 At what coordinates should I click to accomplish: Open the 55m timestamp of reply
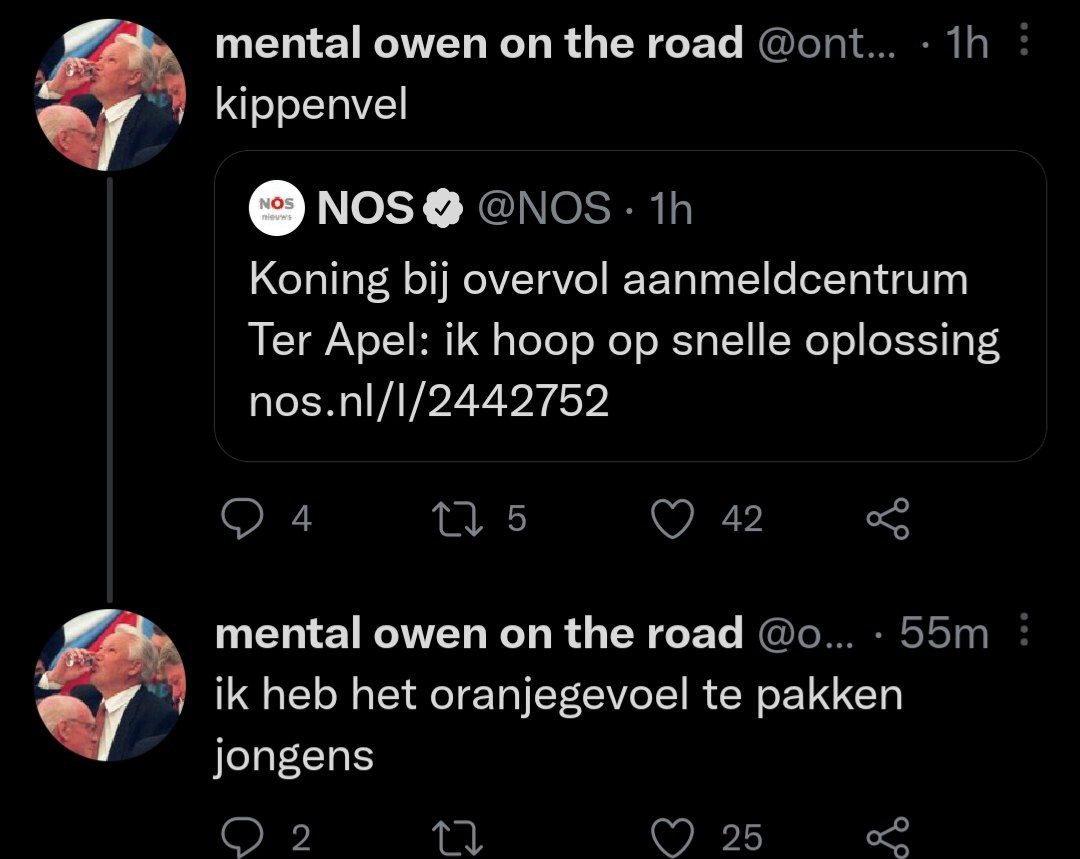tap(943, 633)
